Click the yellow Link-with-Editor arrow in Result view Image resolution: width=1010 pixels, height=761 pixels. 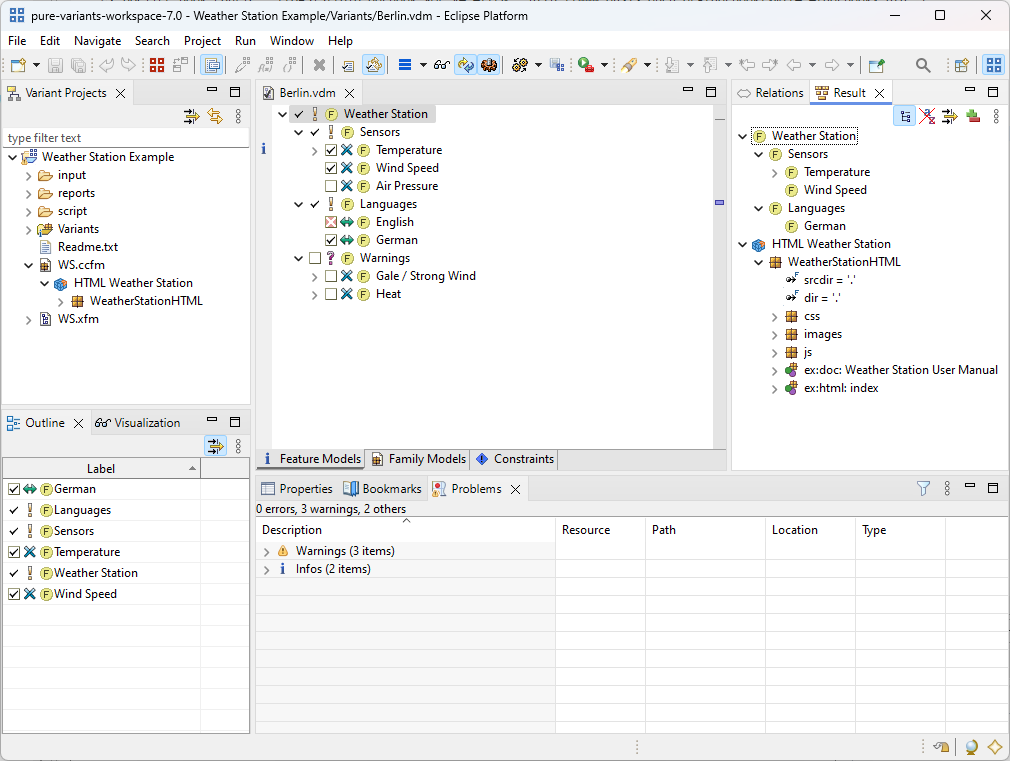(948, 117)
